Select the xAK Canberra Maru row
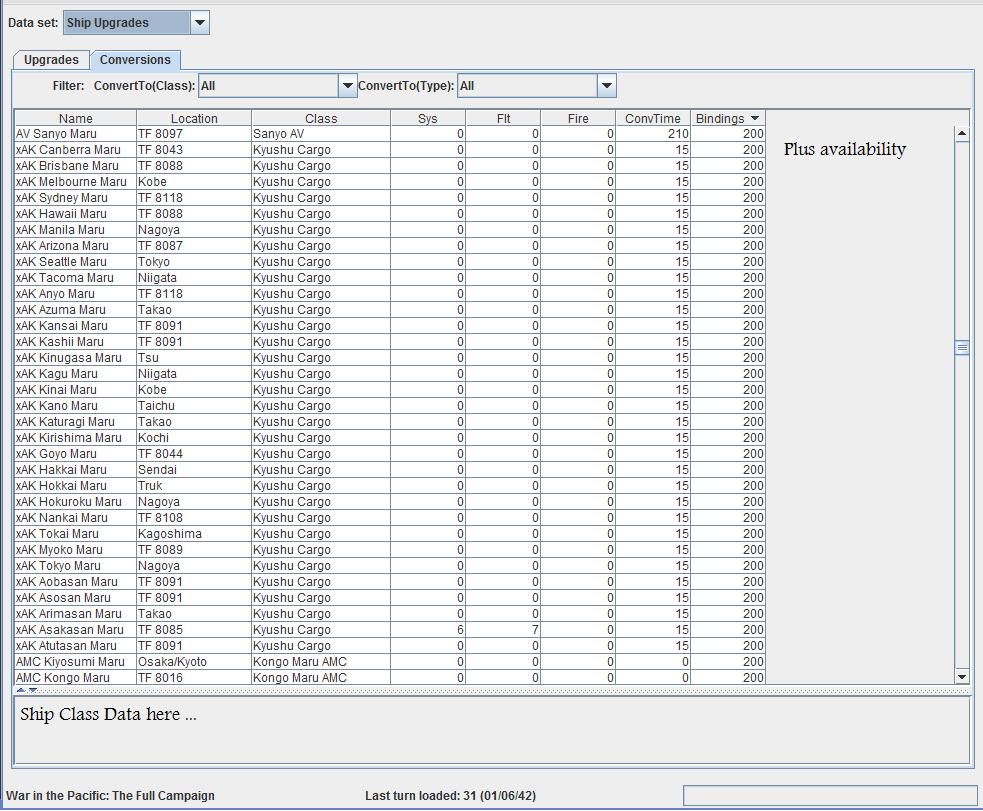The image size is (983, 811). point(389,150)
